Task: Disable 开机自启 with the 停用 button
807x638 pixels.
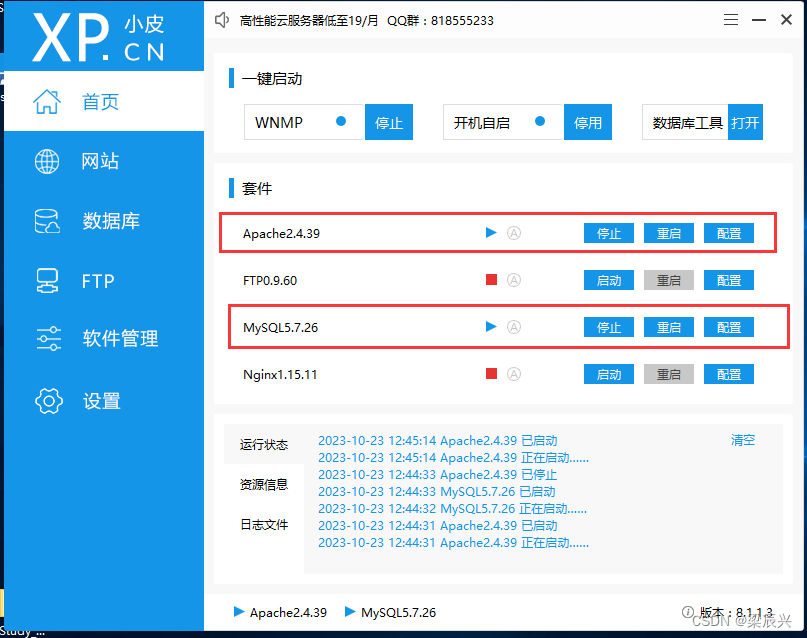Action: click(588, 122)
